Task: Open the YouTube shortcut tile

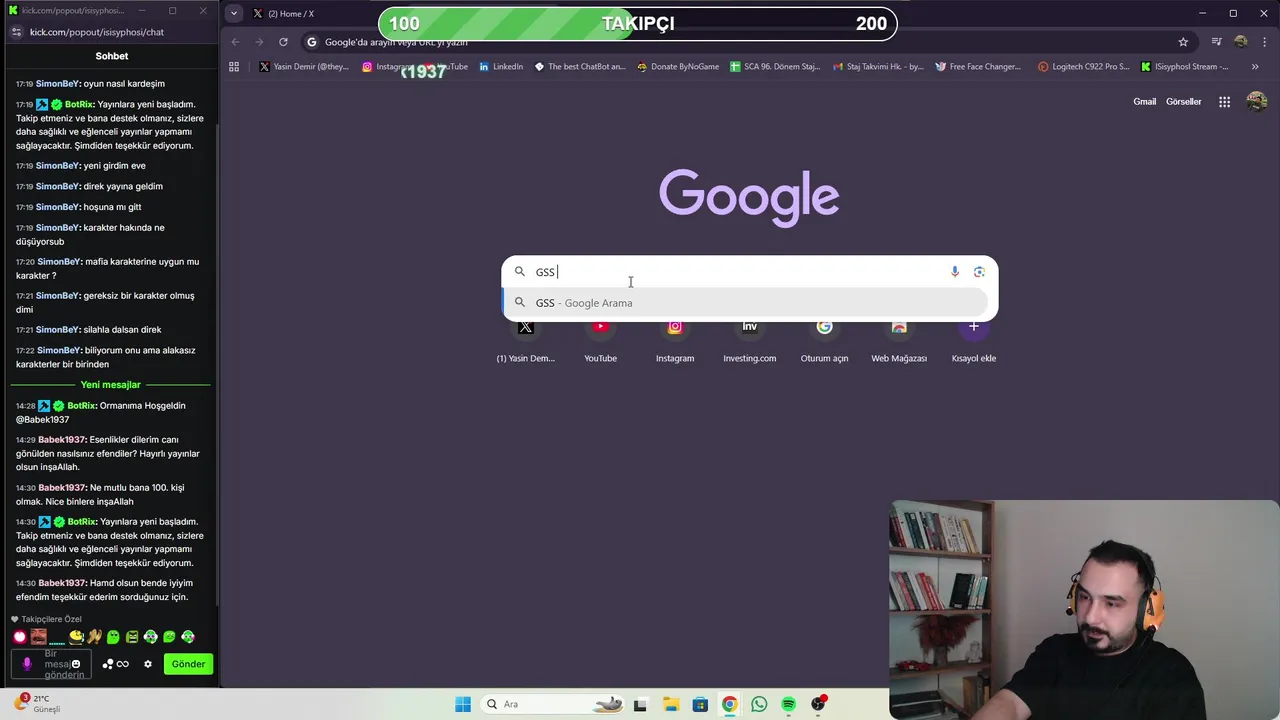Action: (x=600, y=340)
